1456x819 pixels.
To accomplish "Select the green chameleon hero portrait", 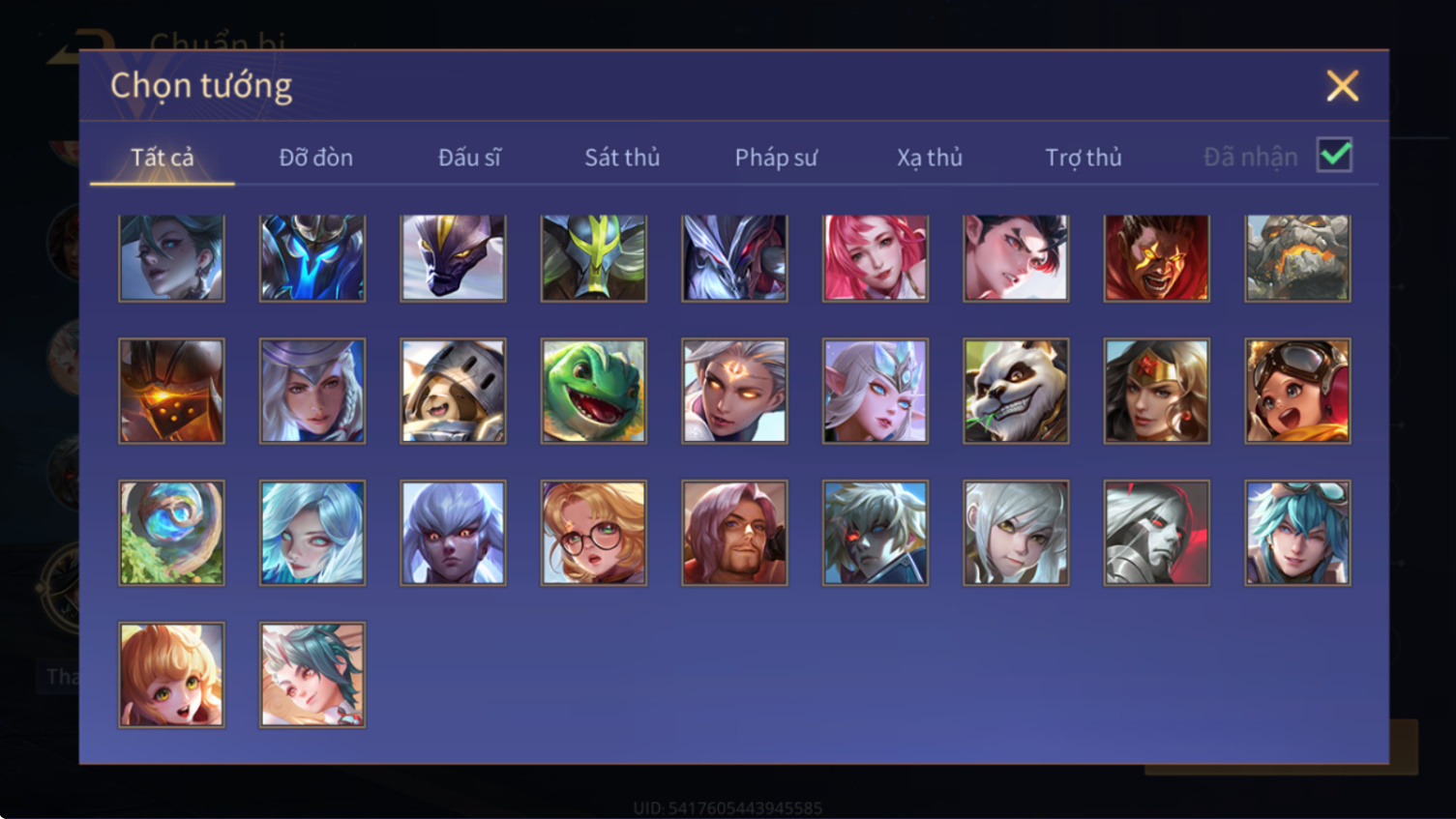I will (594, 391).
